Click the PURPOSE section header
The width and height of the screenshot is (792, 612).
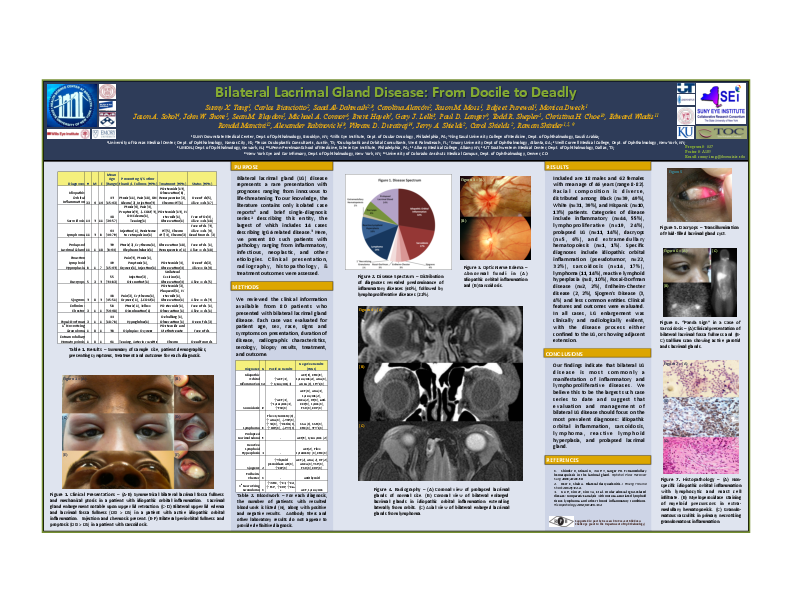coord(246,168)
